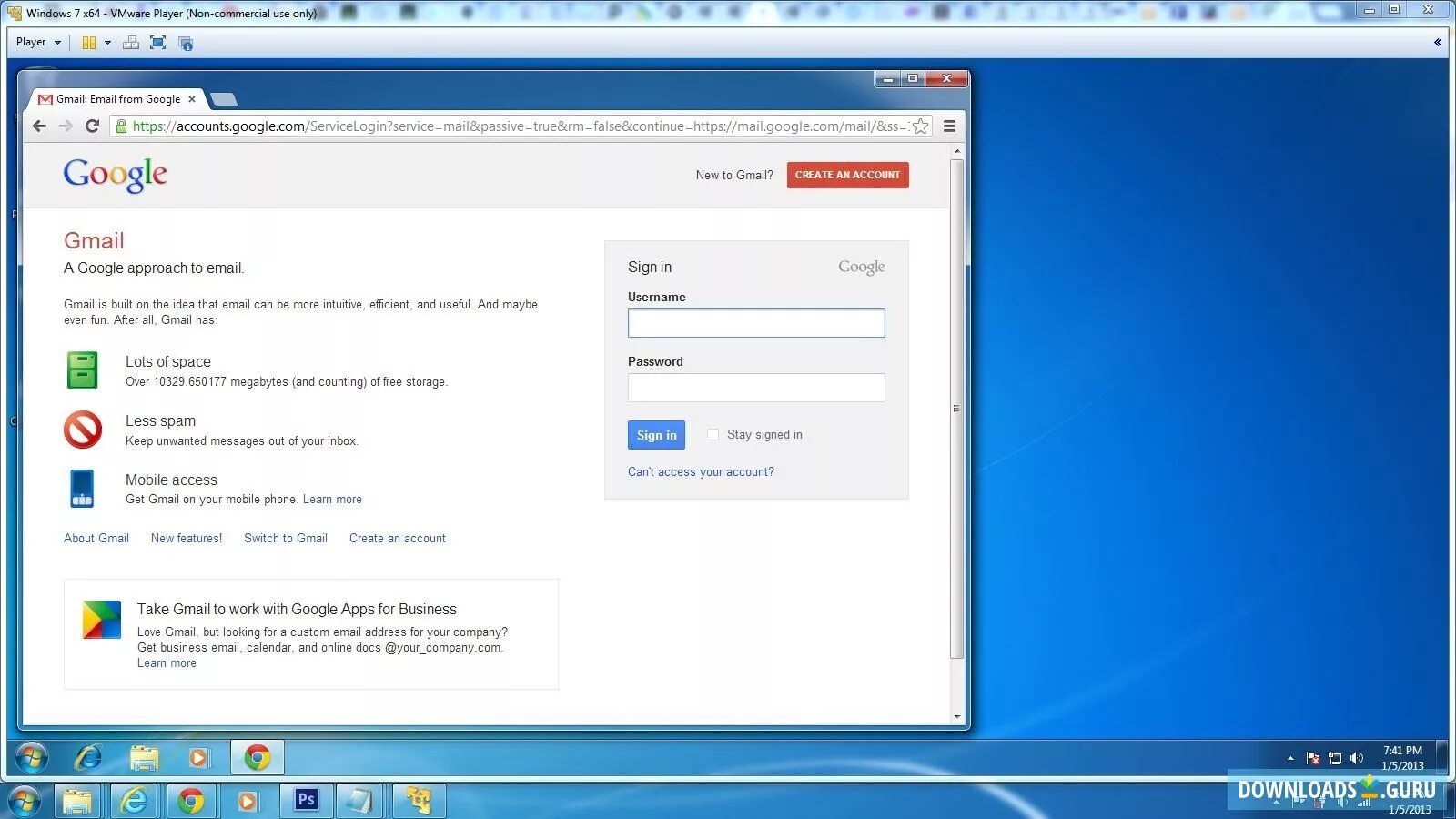Show hidden icons in guest system tray
This screenshot has height=819, width=1456.
point(1290,758)
